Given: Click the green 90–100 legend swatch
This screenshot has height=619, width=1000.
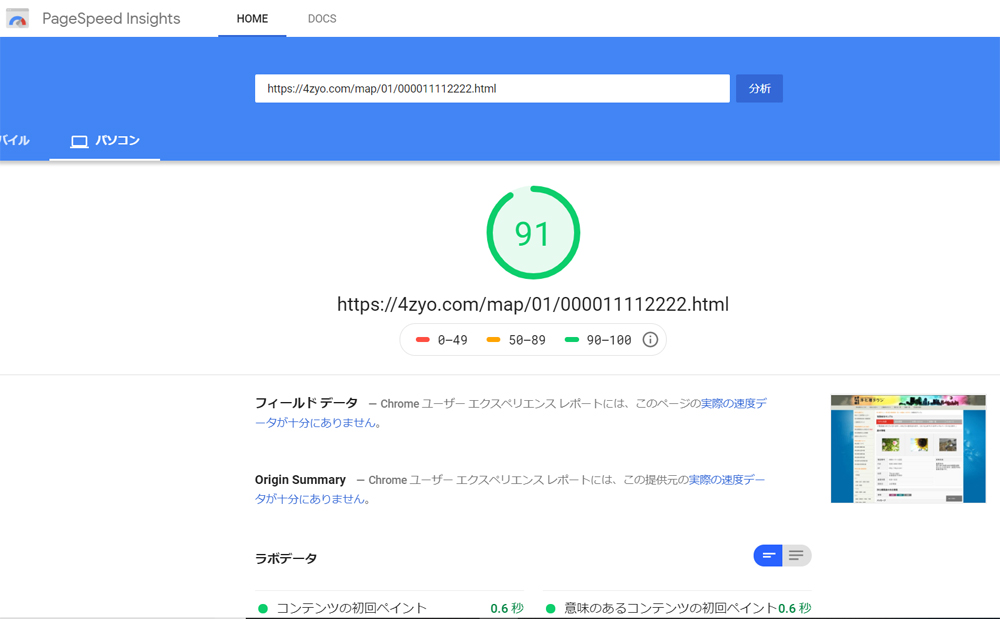Looking at the screenshot, I should coord(571,340).
